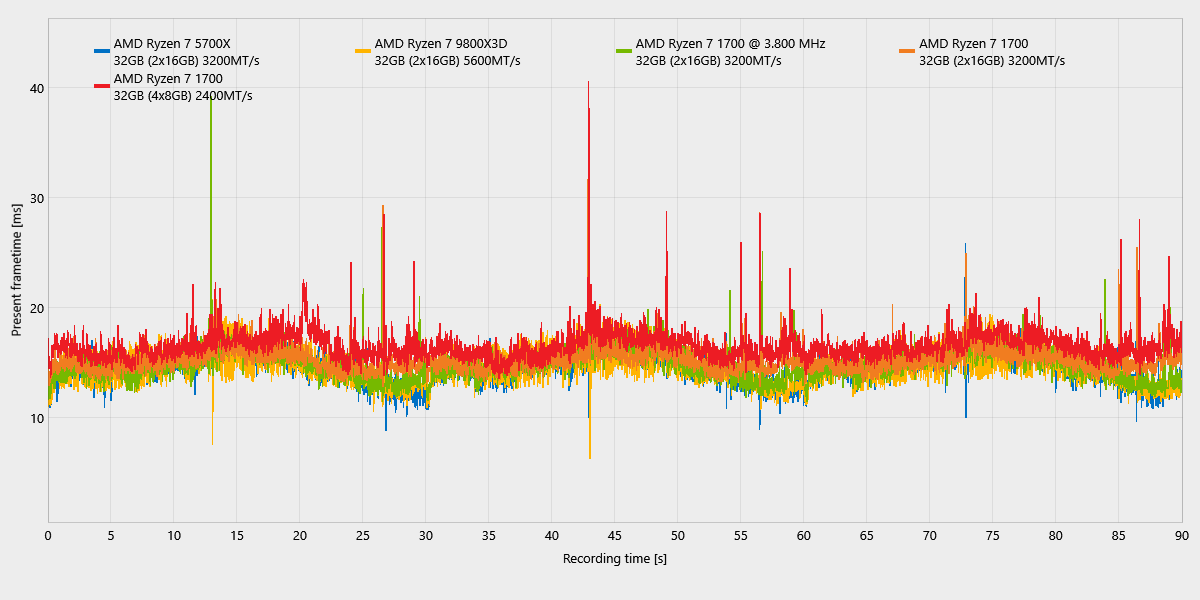Click the 15 tick on the time axis
This screenshot has height=600, width=1200.
click(x=237, y=535)
